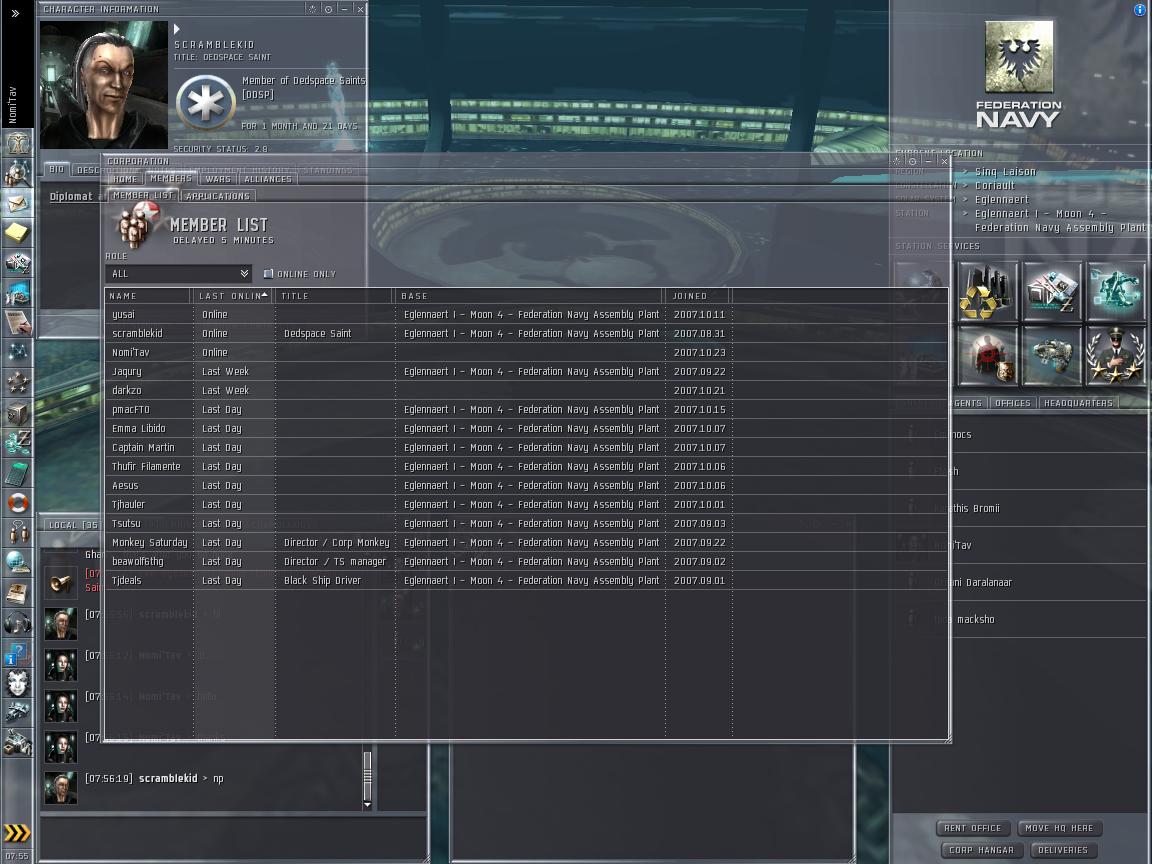Select the Captain Martin member row
This screenshot has height=864, width=1152.
[x=526, y=447]
